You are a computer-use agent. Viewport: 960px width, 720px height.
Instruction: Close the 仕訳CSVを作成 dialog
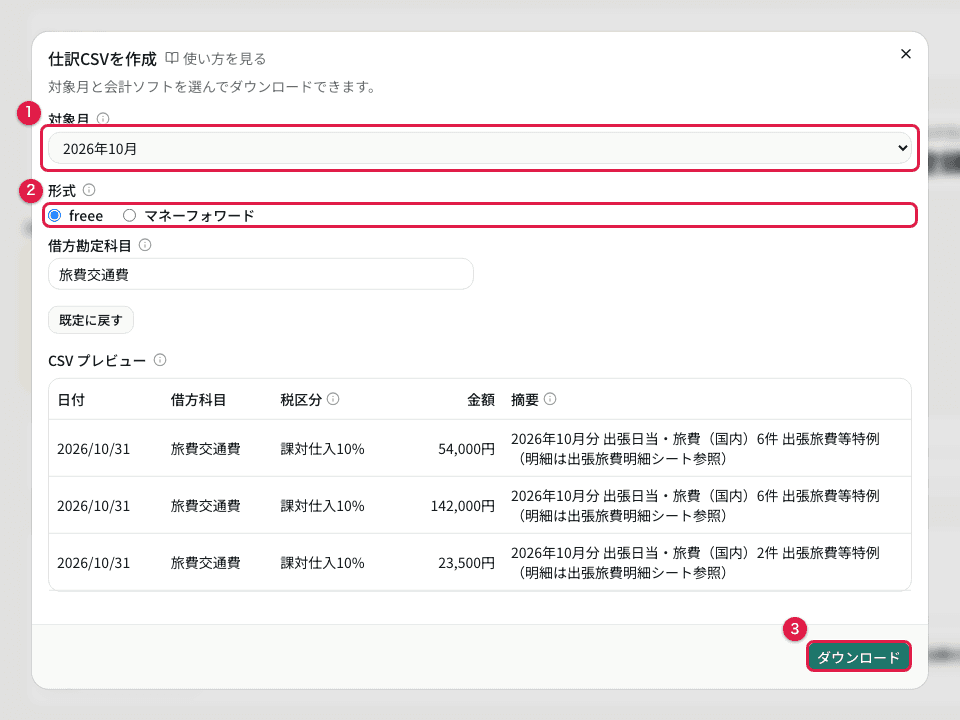click(x=906, y=54)
